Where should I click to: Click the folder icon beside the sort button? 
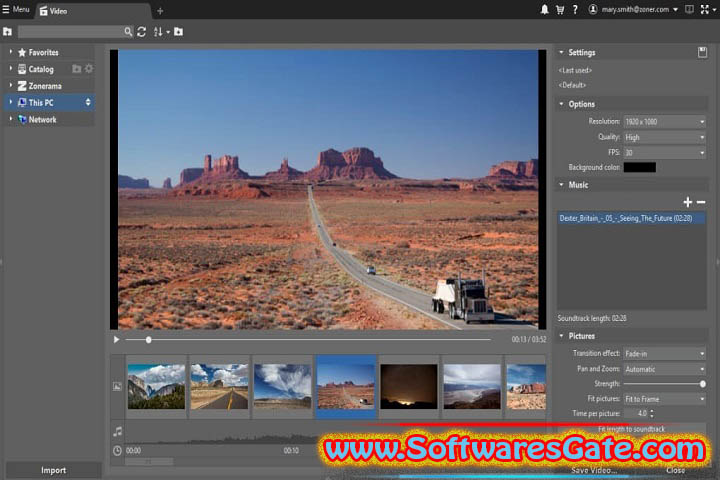click(179, 32)
